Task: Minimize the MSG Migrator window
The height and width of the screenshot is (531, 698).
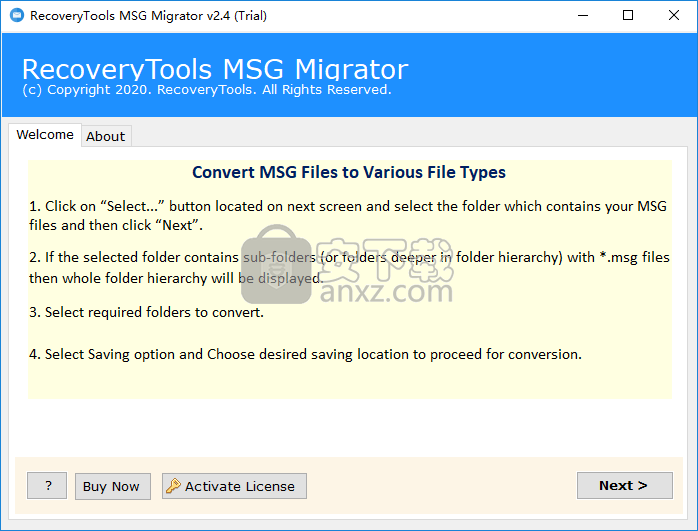Action: point(583,15)
